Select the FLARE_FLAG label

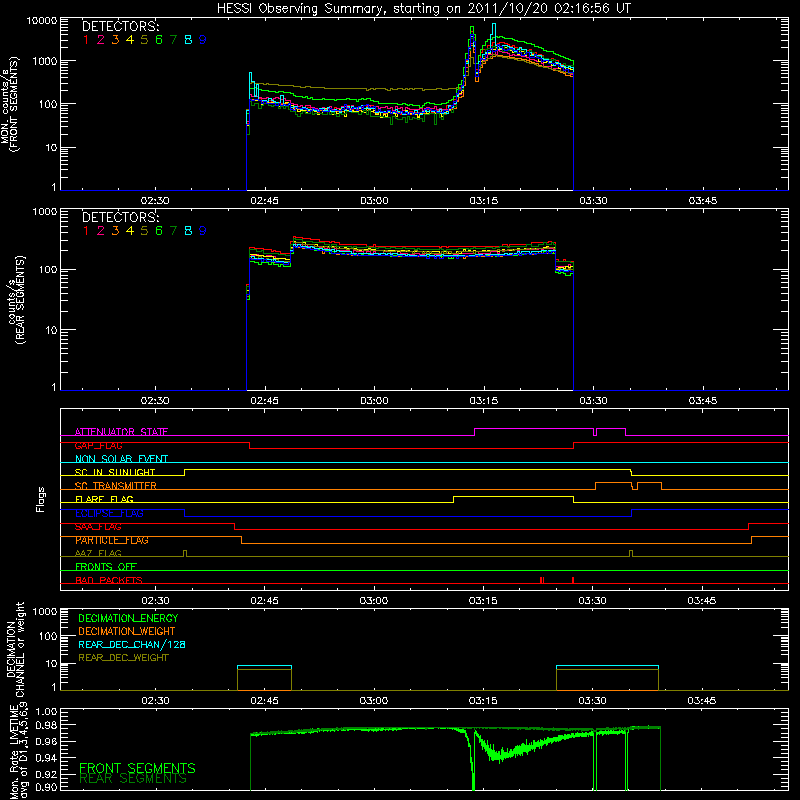coord(104,499)
